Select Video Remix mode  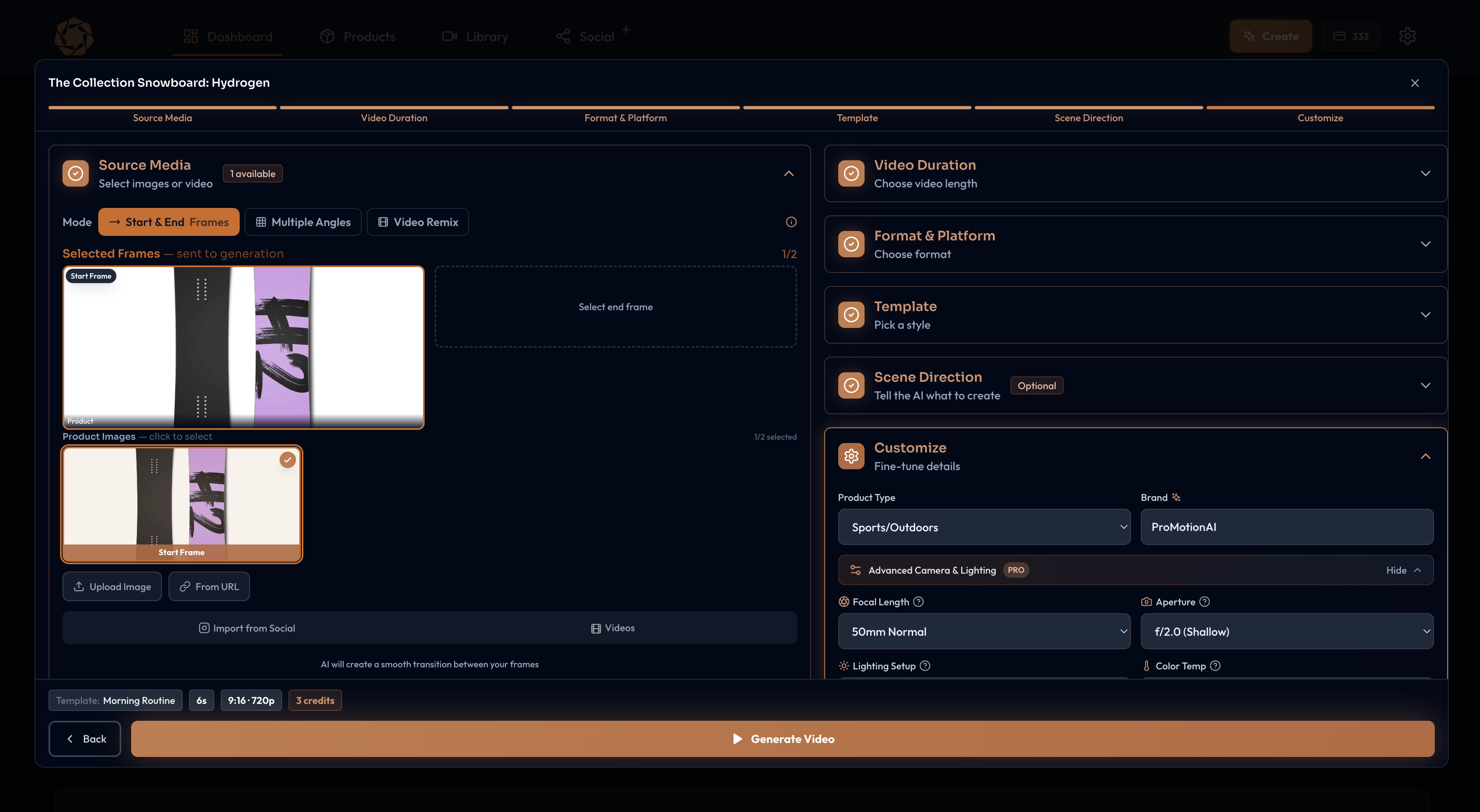point(418,221)
